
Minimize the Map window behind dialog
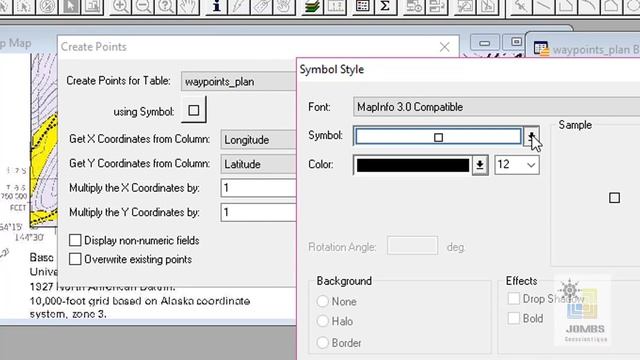pos(484,43)
